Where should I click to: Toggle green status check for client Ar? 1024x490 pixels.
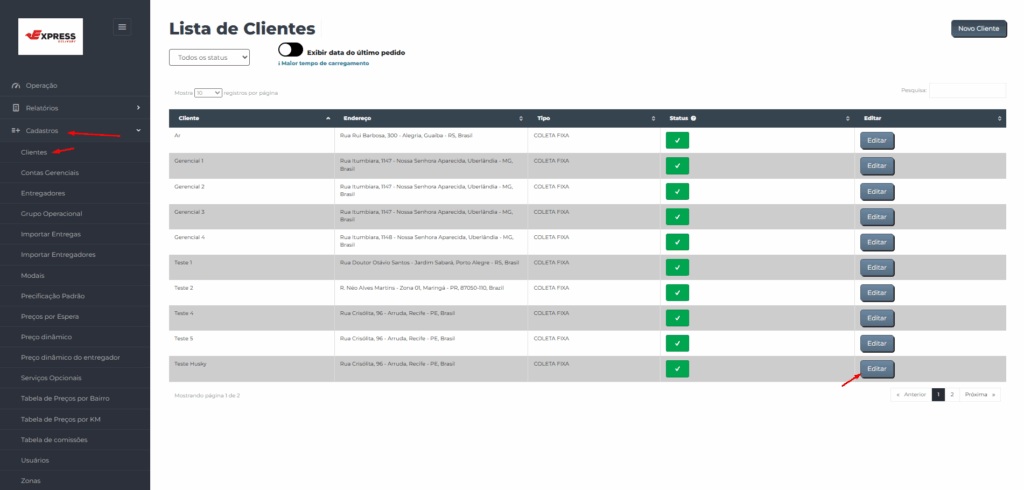(x=677, y=140)
